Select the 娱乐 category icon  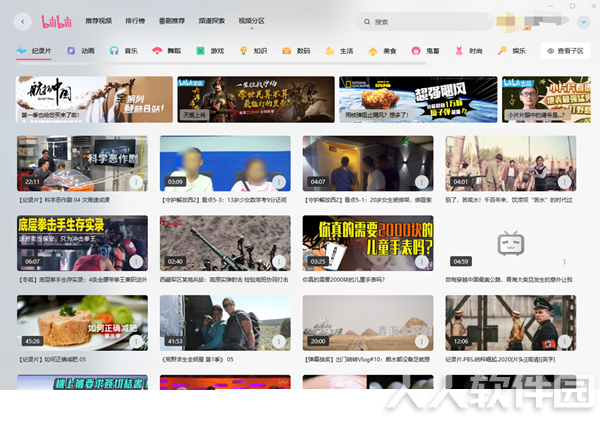coord(502,51)
